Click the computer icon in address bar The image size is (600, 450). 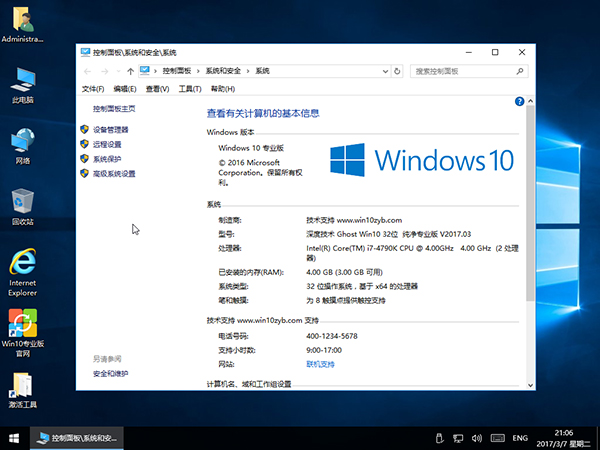coord(145,70)
